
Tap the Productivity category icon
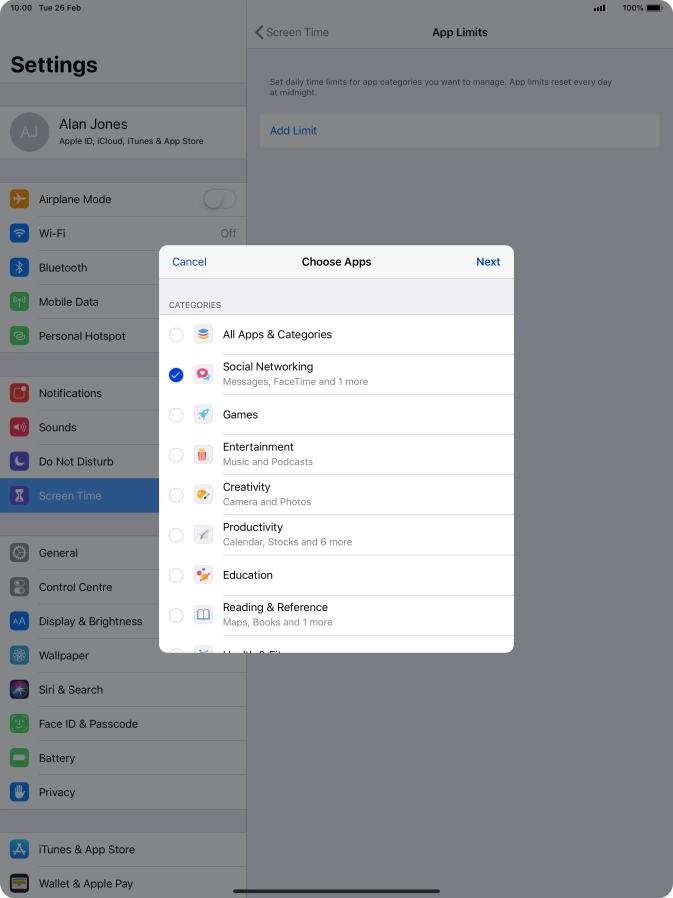click(203, 535)
